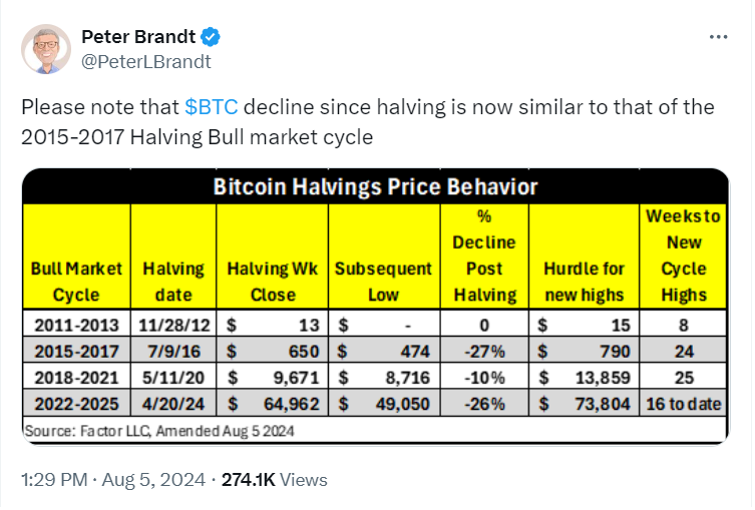Click the tweet timestamp 1:29 PM
755x510 pixels.
pyautogui.click(x=54, y=480)
